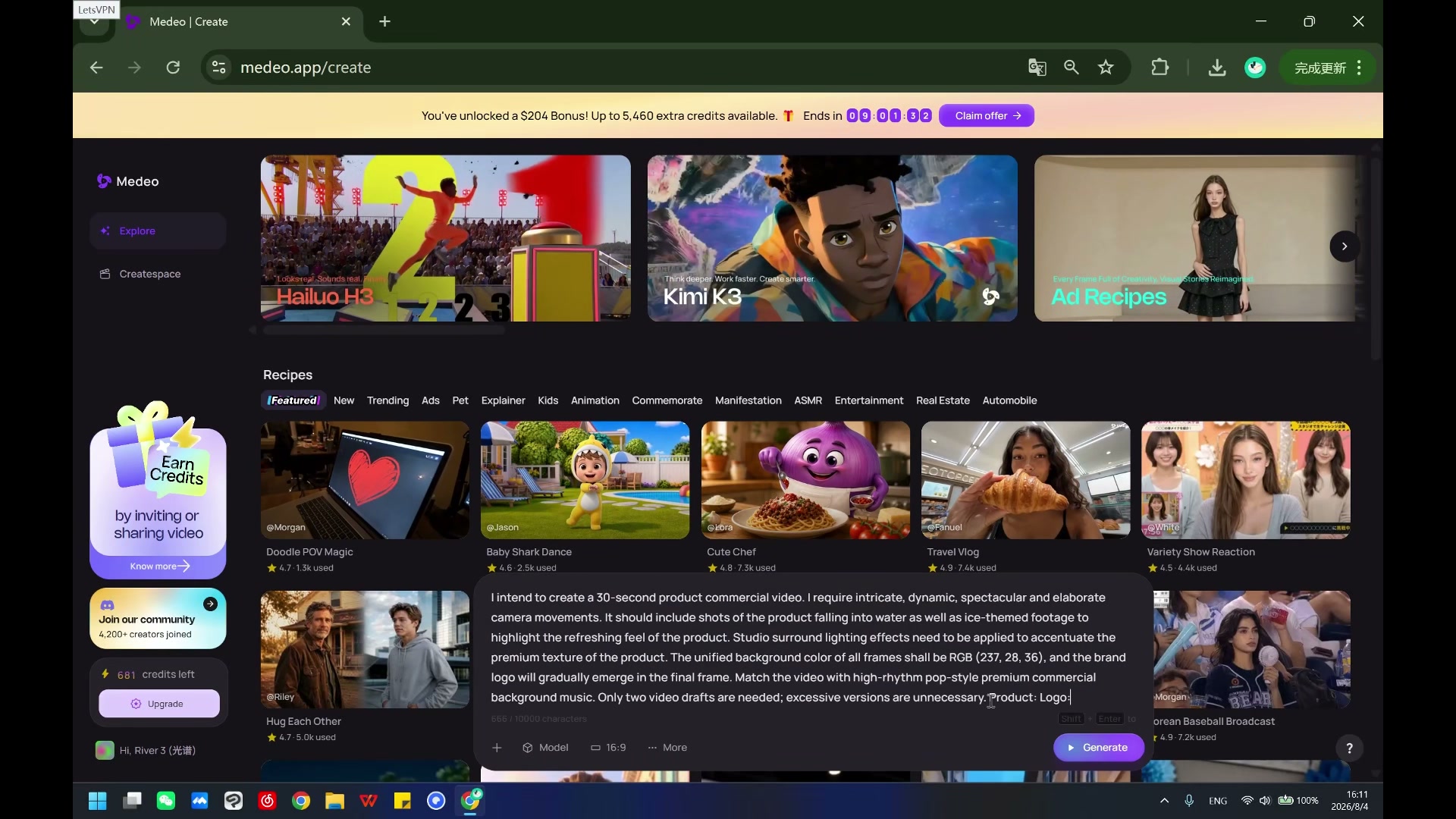Click the help question mark button
The image size is (1456, 819).
click(1349, 748)
